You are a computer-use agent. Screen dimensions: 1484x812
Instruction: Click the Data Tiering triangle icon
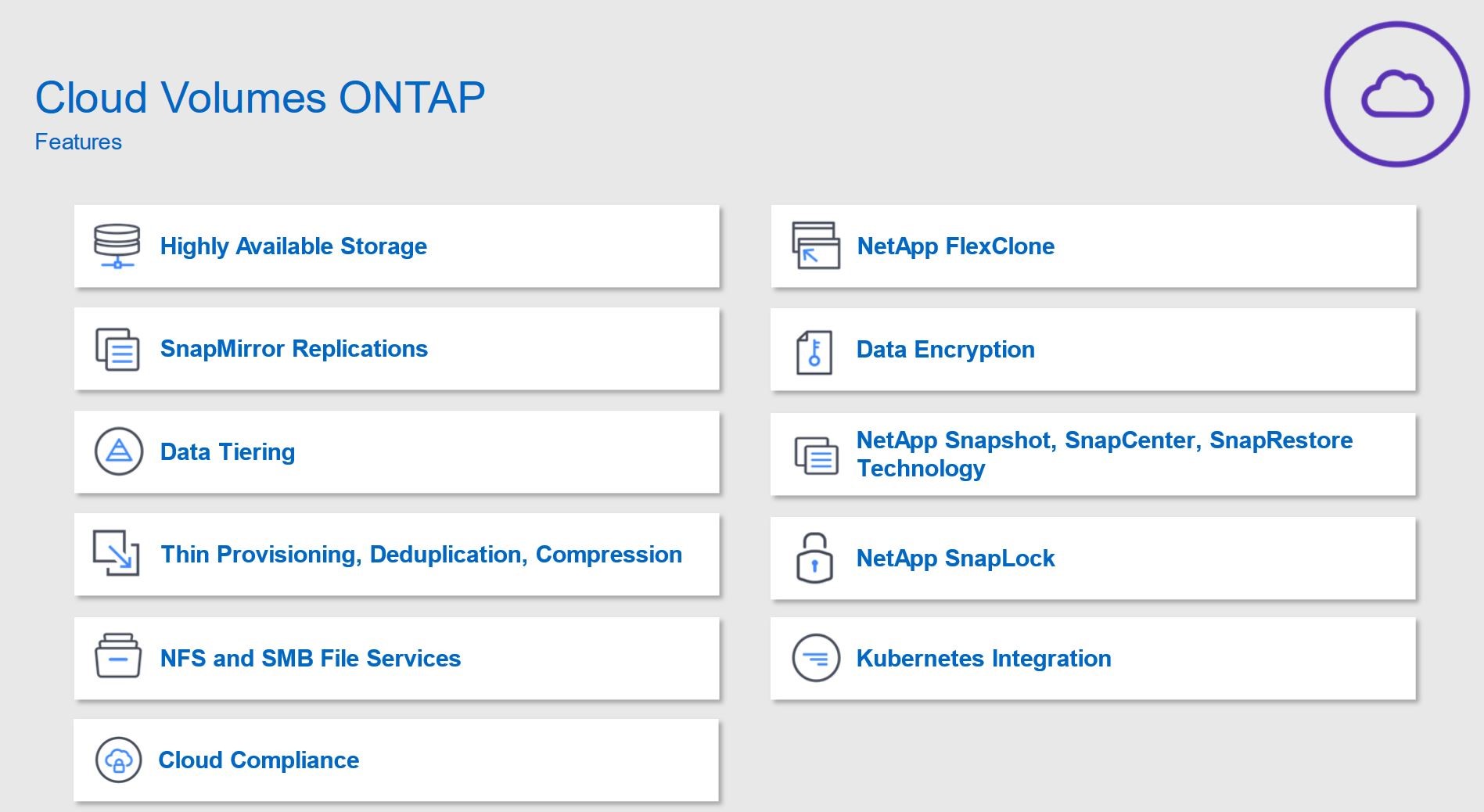[119, 451]
